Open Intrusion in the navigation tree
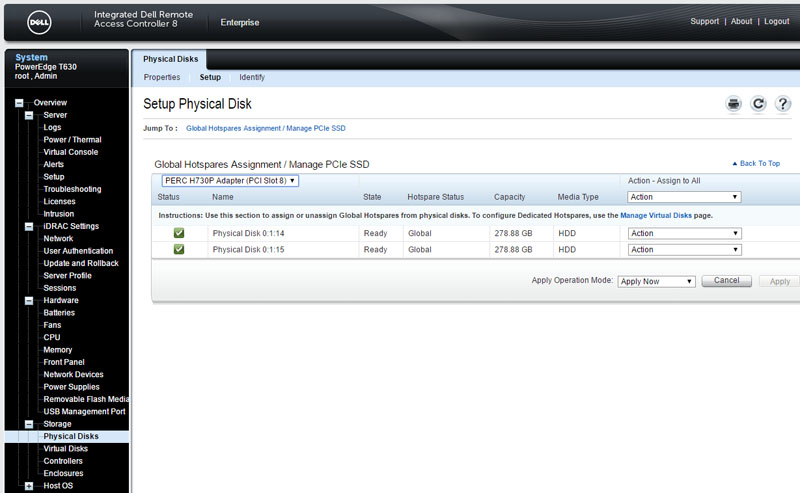Viewport: 800px width, 493px height. click(59, 214)
